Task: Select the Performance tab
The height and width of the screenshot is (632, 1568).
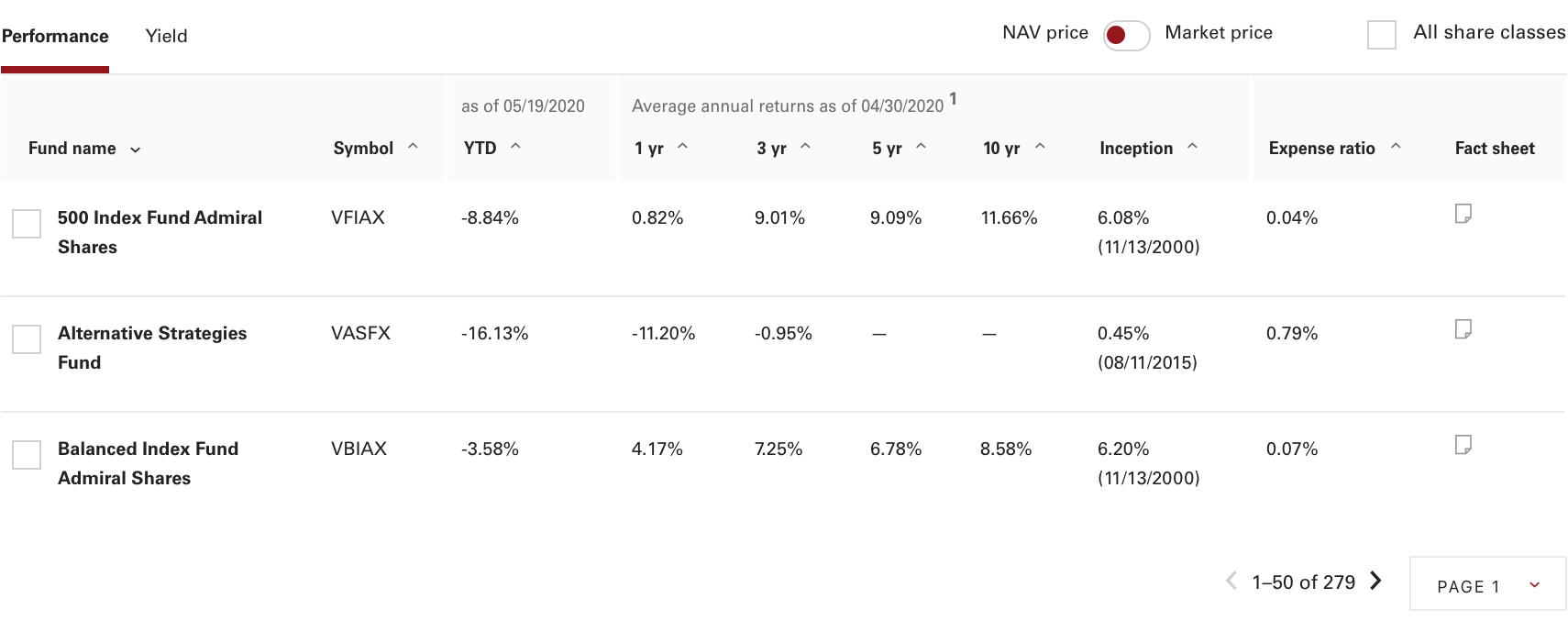Action: [55, 36]
